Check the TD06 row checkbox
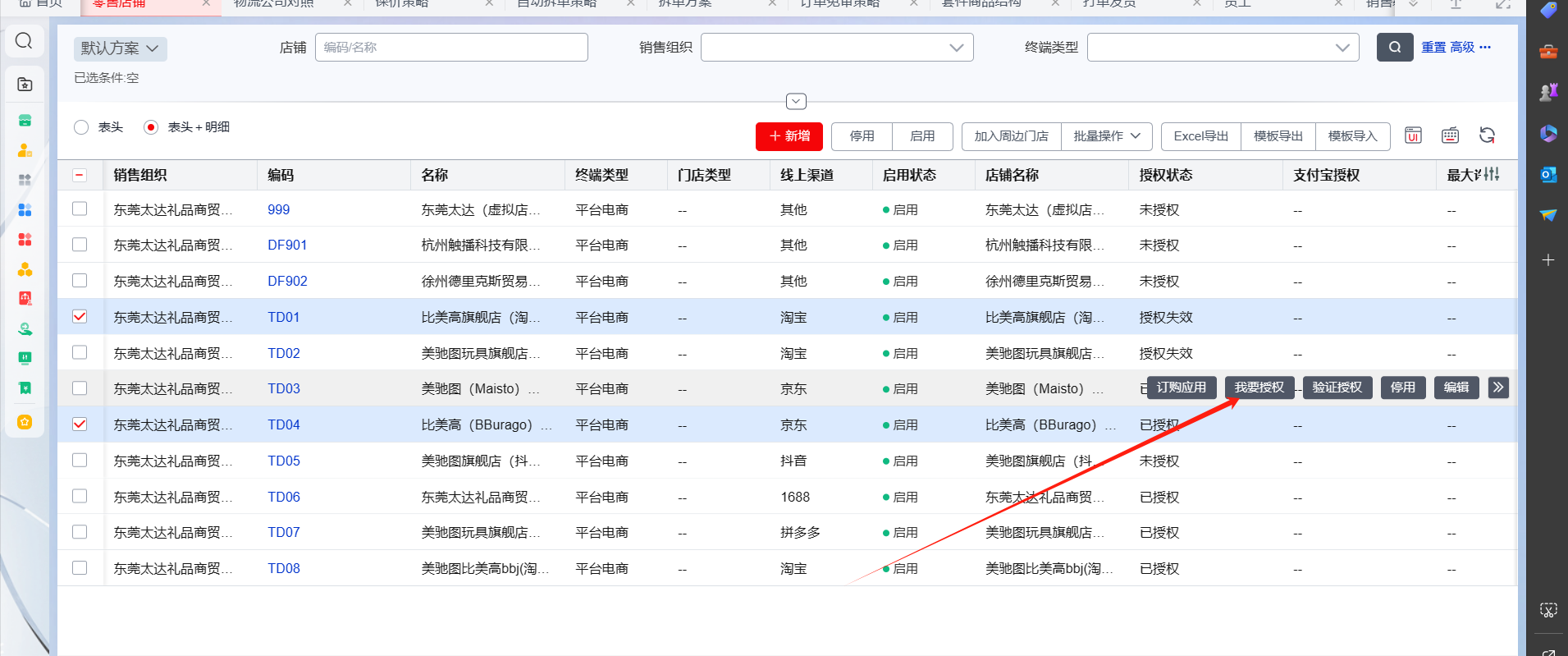 pos(80,496)
